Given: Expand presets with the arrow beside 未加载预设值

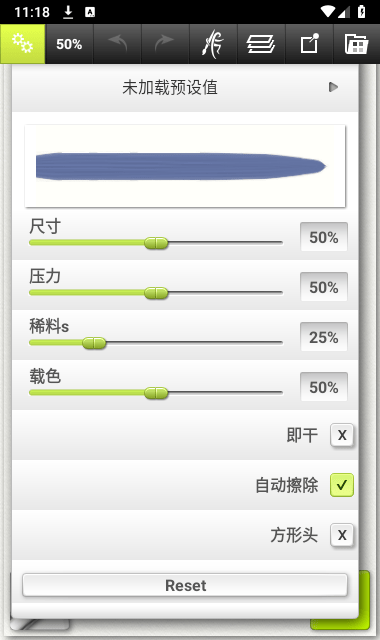Looking at the screenshot, I should click(333, 87).
